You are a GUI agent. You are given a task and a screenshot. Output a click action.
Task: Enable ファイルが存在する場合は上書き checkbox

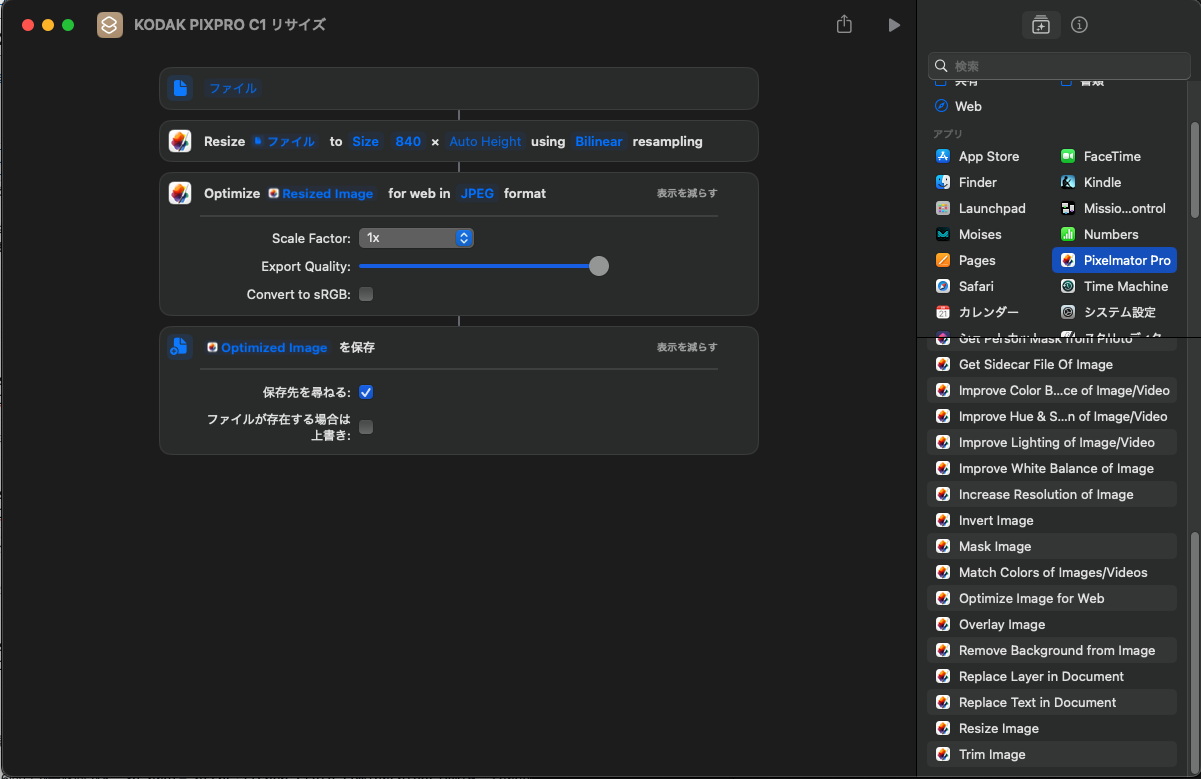coord(366,427)
